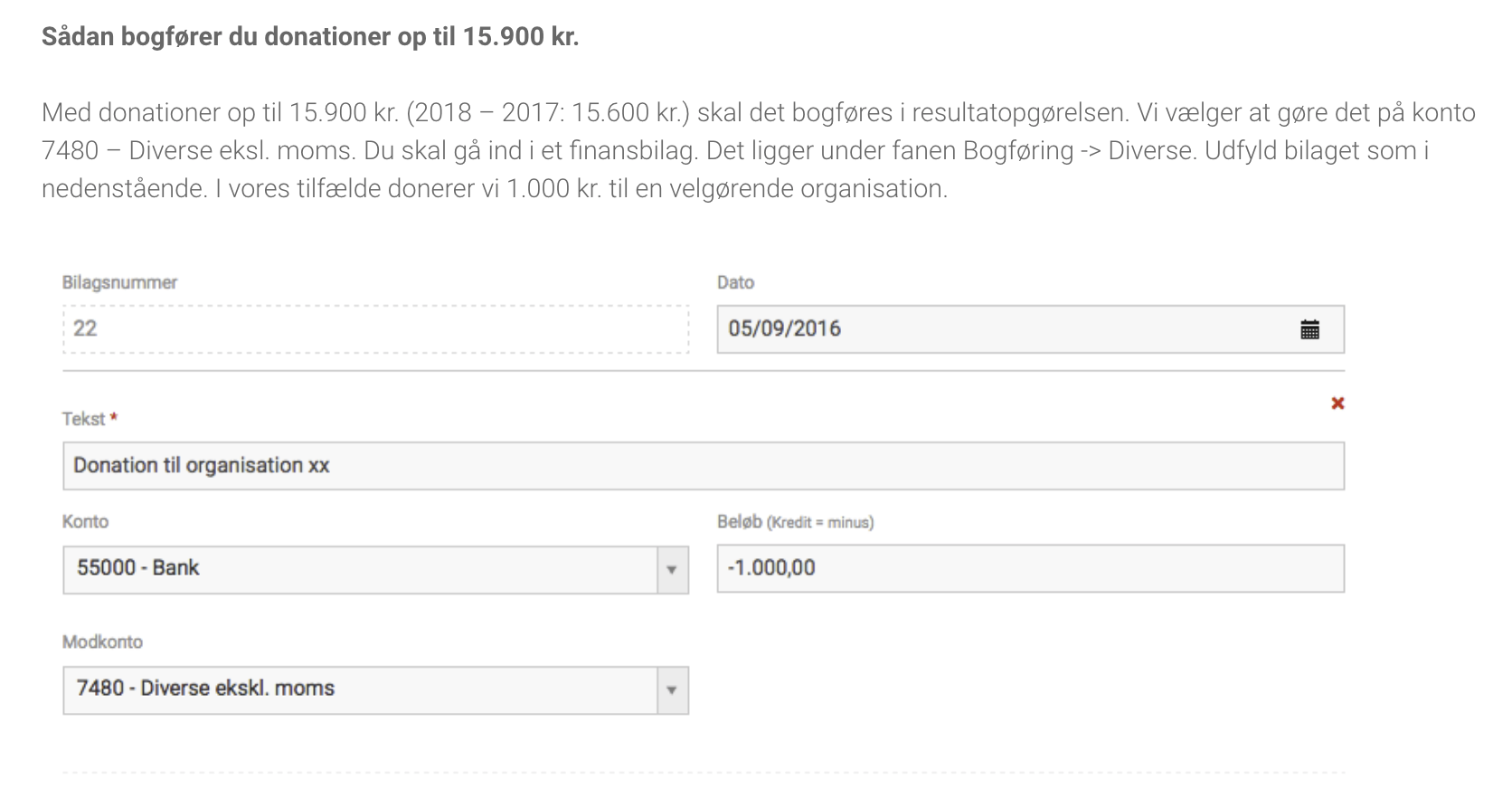The width and height of the screenshot is (1512, 798).
Task: Click the paragraph starting 'Med donationer op til'
Action: [758, 150]
